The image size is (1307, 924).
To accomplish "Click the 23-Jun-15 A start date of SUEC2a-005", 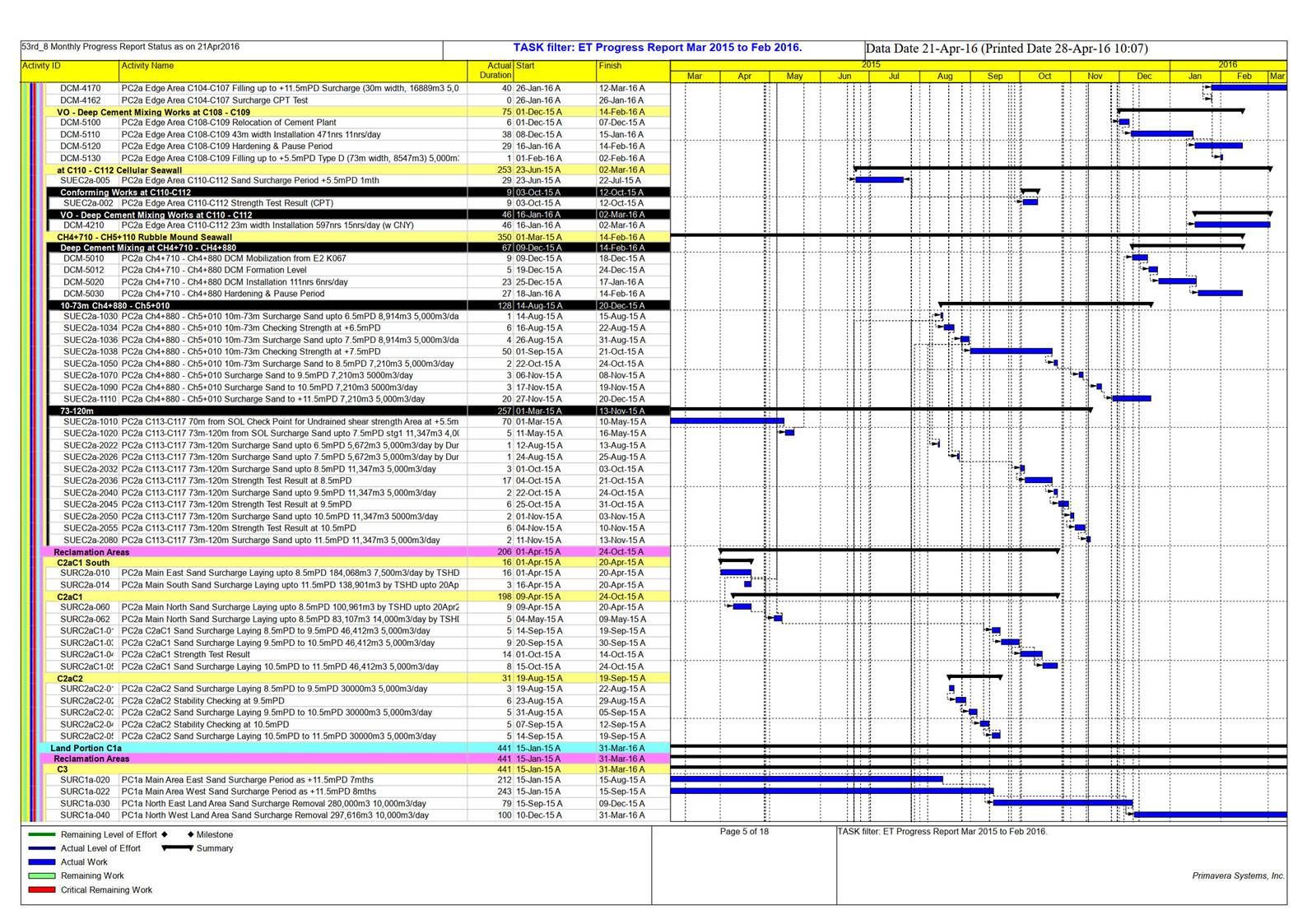I will (539, 180).
